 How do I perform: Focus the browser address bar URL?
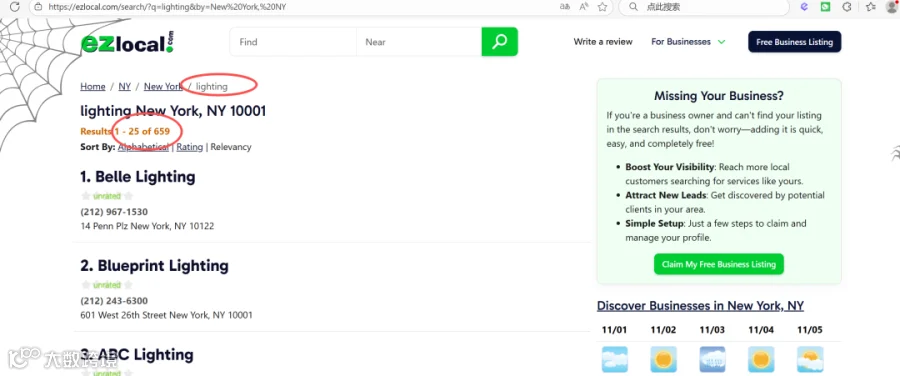(167, 7)
